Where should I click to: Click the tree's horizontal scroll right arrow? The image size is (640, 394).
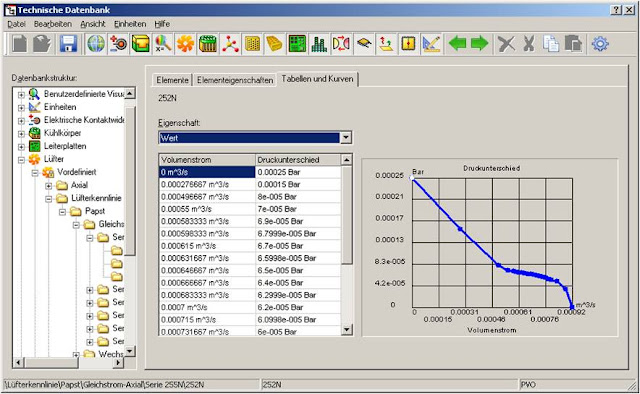[x=118, y=362]
